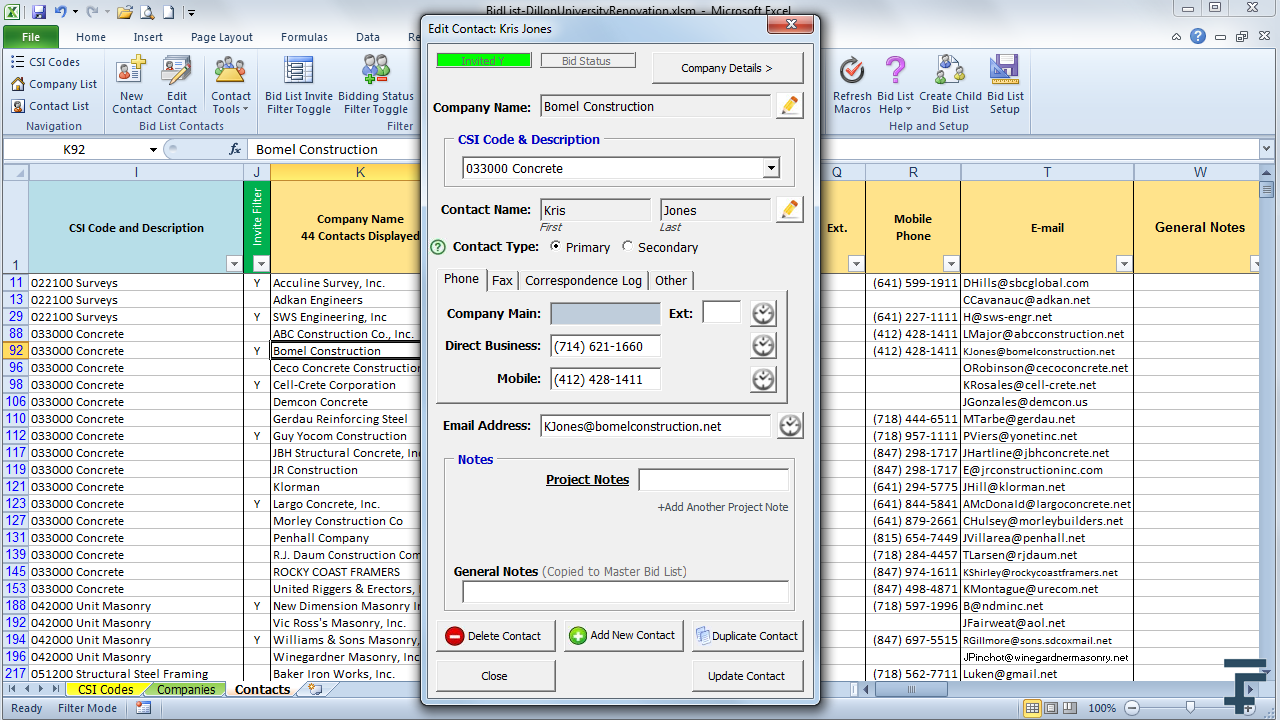Viewport: 1280px width, 720px height.
Task: Click Contact Type help question icon
Action: [x=438, y=247]
